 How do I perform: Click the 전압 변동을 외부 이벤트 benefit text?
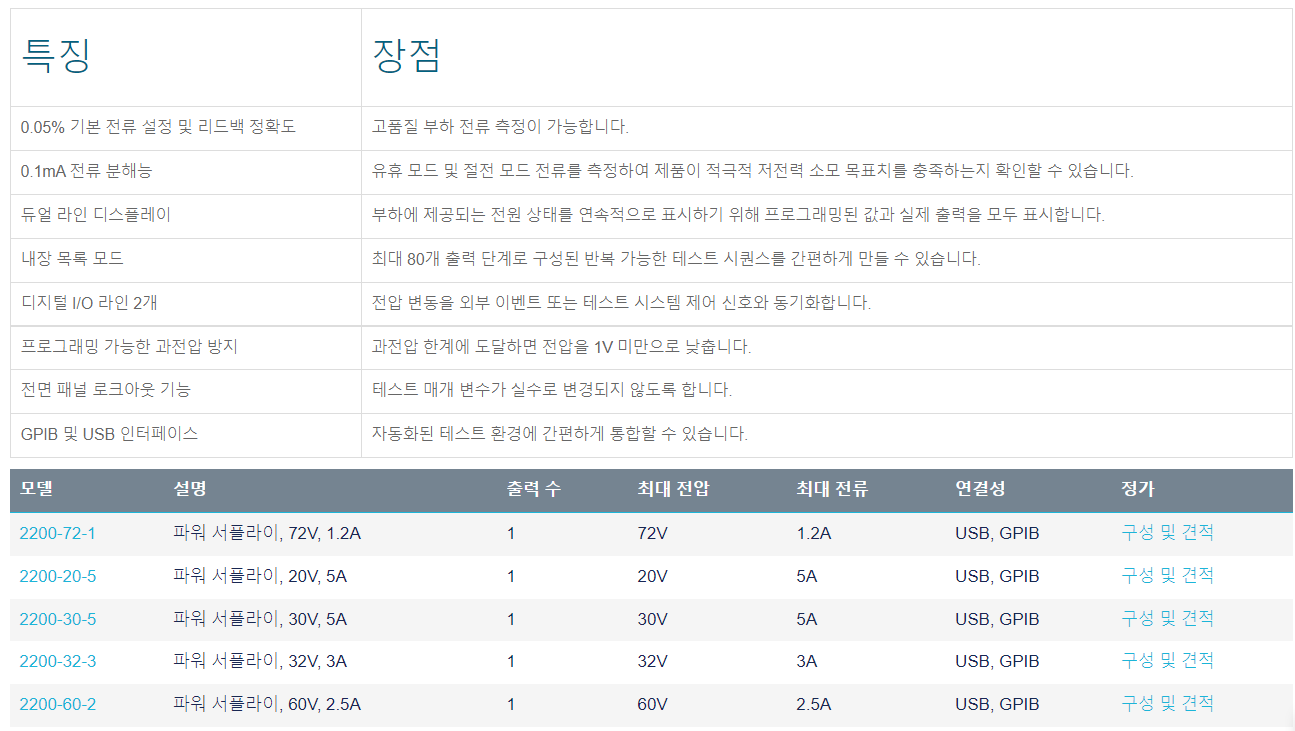pos(621,303)
